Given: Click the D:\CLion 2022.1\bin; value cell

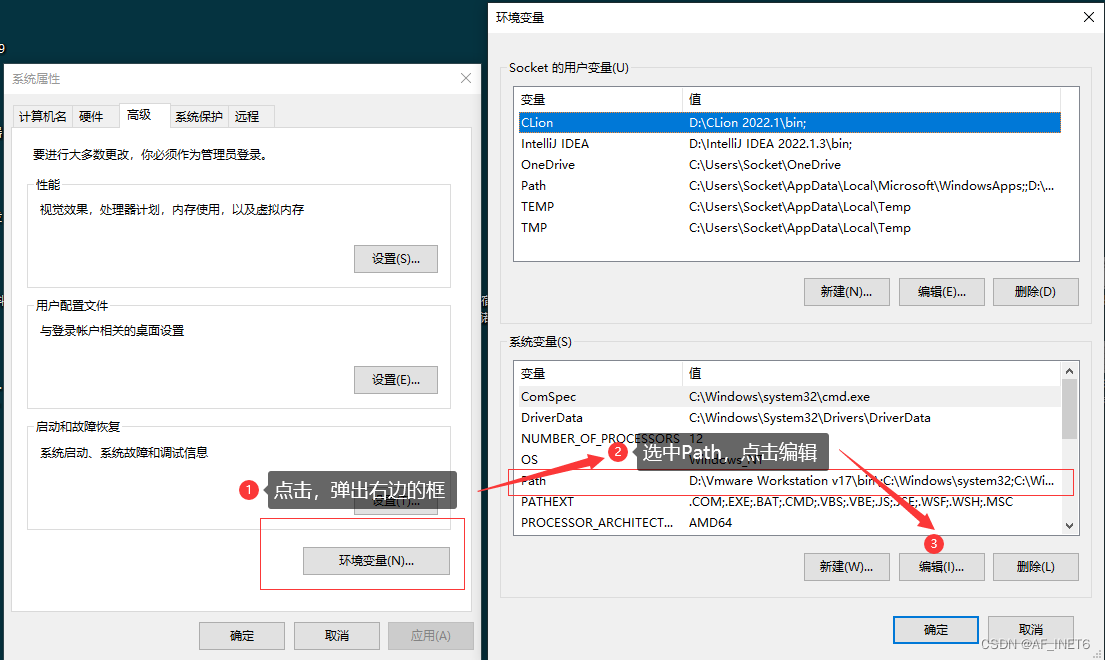Looking at the screenshot, I should (x=748, y=123).
